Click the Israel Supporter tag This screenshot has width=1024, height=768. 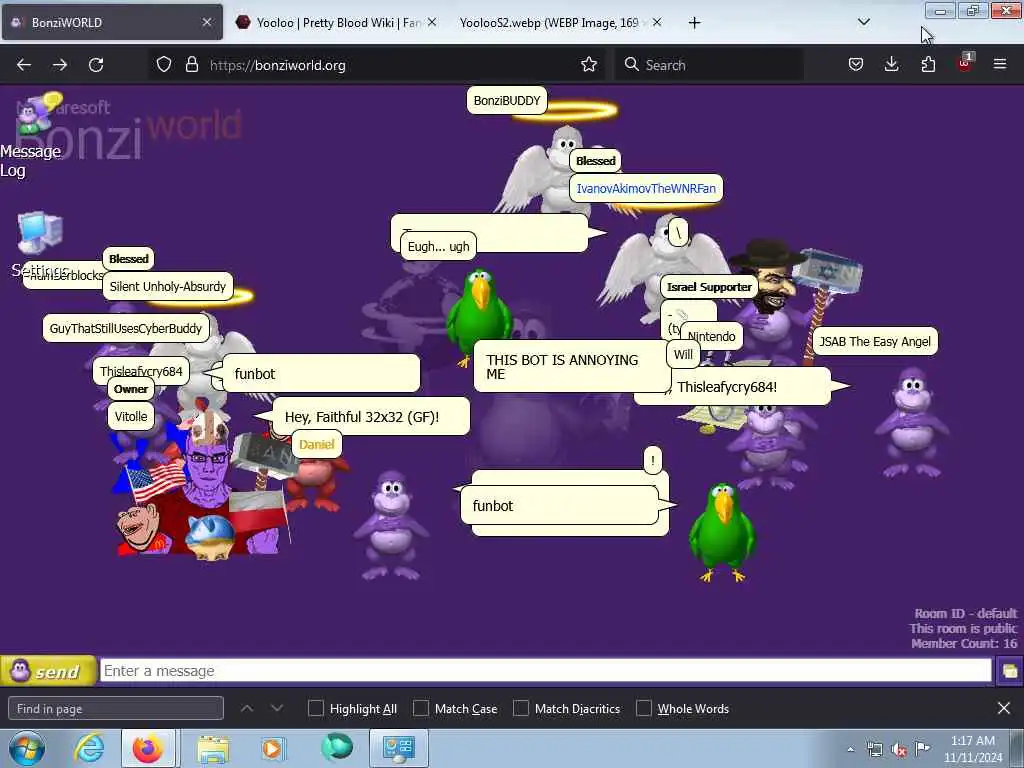709,287
